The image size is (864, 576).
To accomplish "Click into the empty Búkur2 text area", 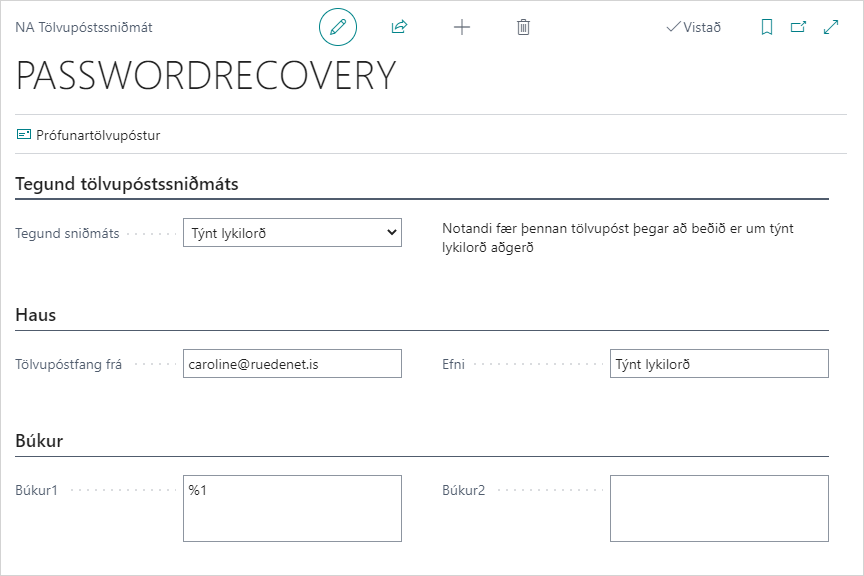I will click(x=719, y=508).
